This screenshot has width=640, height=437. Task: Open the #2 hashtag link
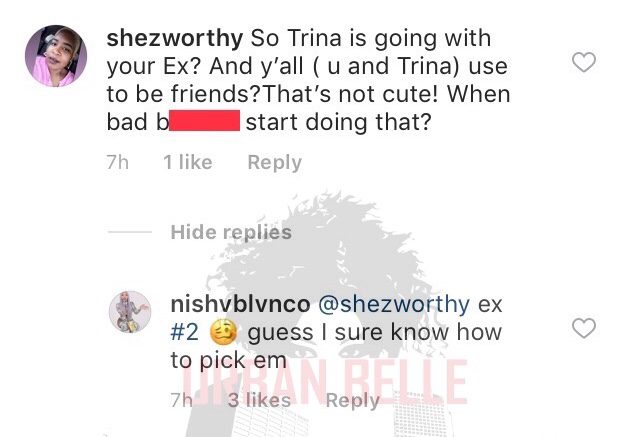[184, 332]
